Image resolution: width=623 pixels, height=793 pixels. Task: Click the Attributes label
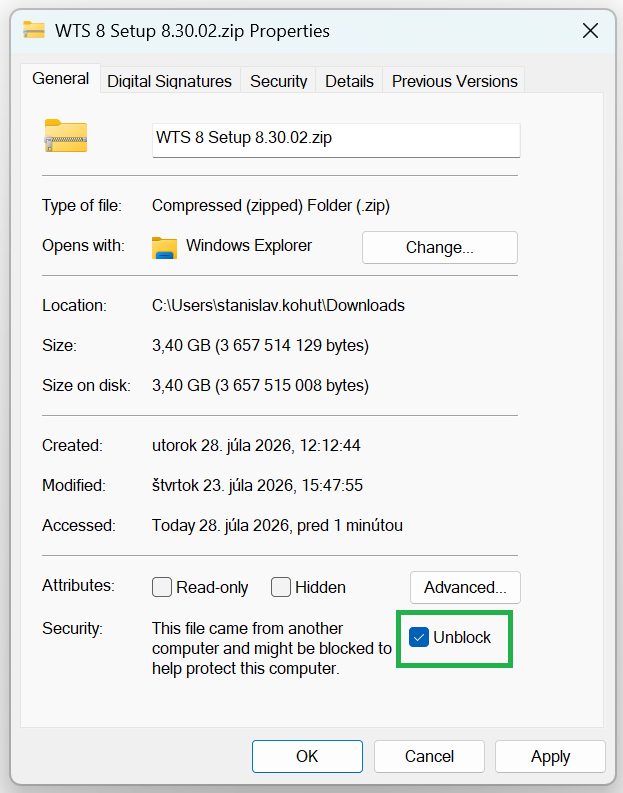point(78,585)
